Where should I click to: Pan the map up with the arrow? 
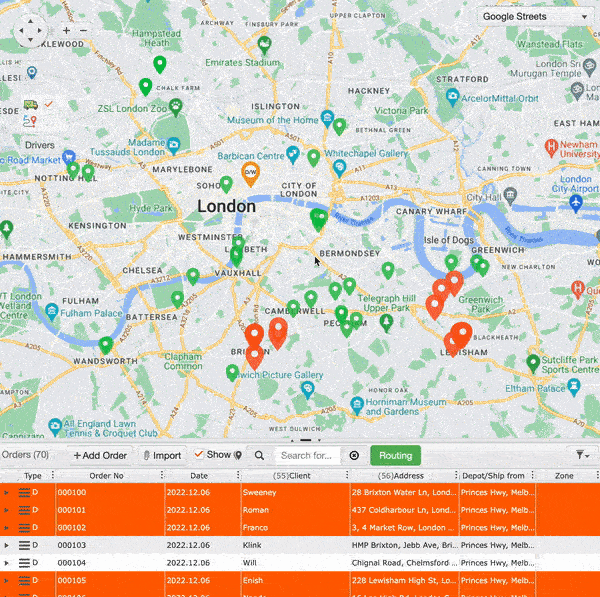(30, 21)
